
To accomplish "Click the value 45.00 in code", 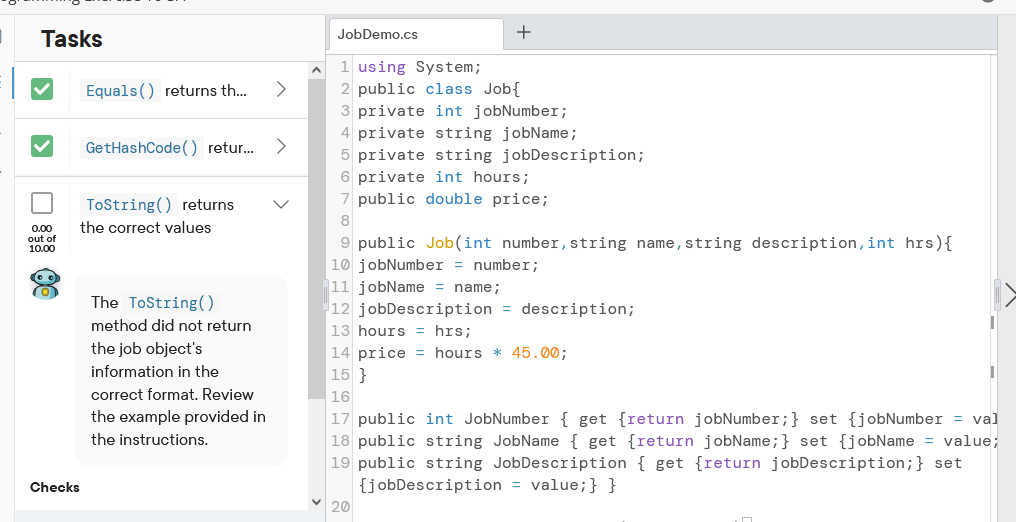I will pyautogui.click(x=535, y=353).
